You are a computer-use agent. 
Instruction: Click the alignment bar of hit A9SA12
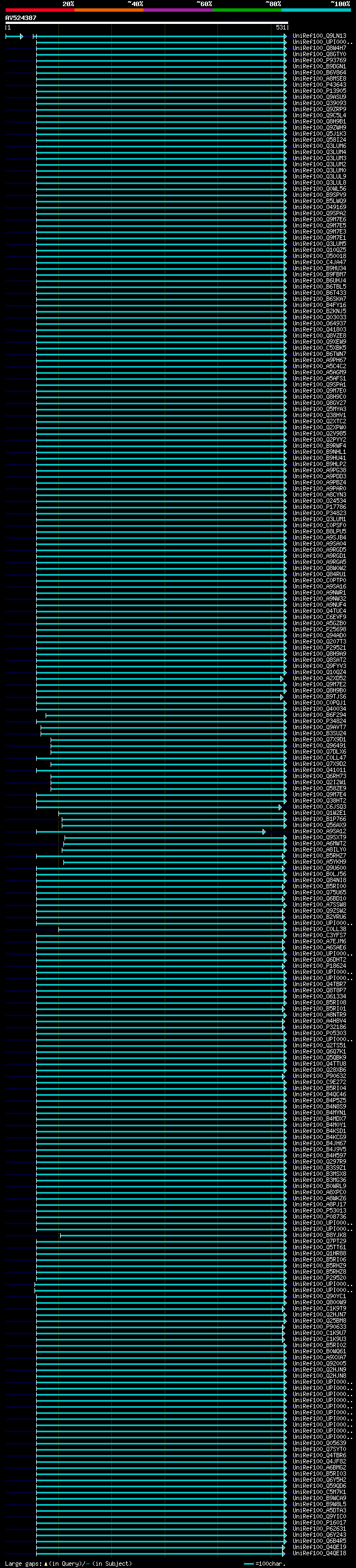pos(151,832)
